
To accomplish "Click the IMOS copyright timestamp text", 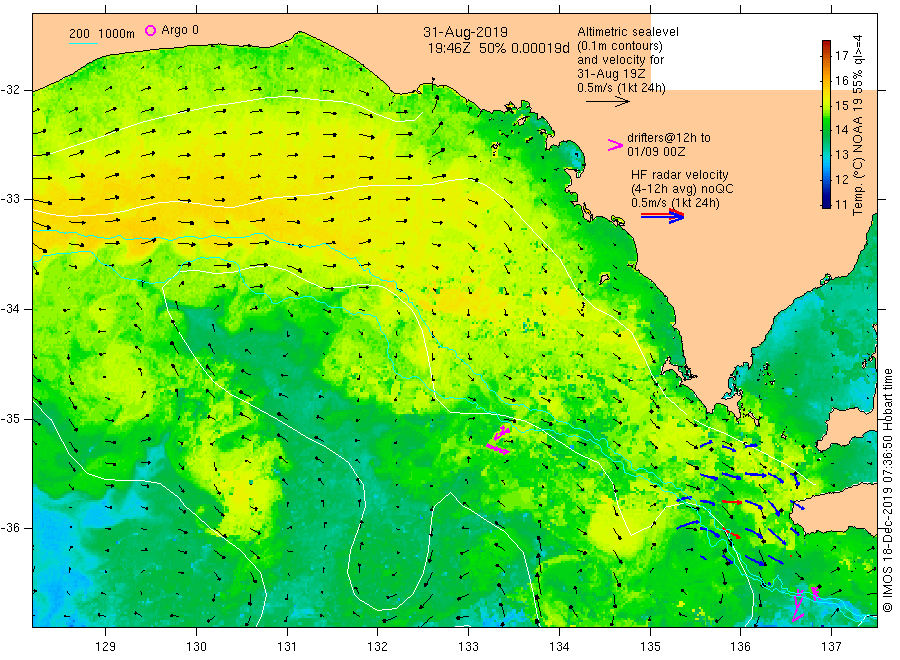I will click(888, 490).
